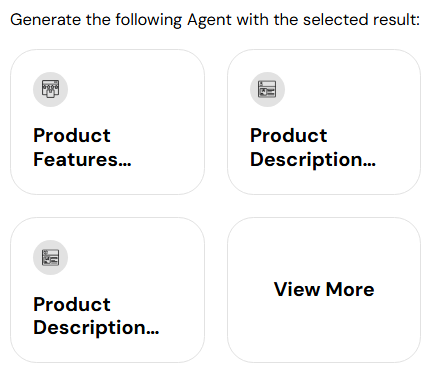Expand the truncated Product Features… title
The height and width of the screenshot is (374, 433).
[x=82, y=147]
